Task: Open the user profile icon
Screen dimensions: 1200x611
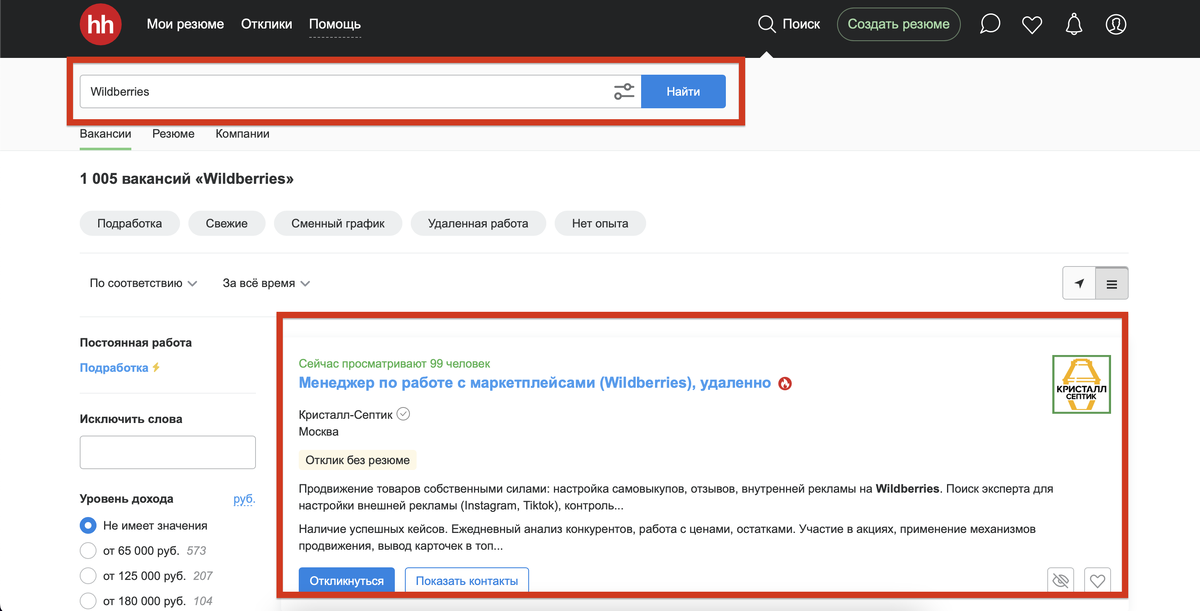Action: pyautogui.click(x=1116, y=24)
